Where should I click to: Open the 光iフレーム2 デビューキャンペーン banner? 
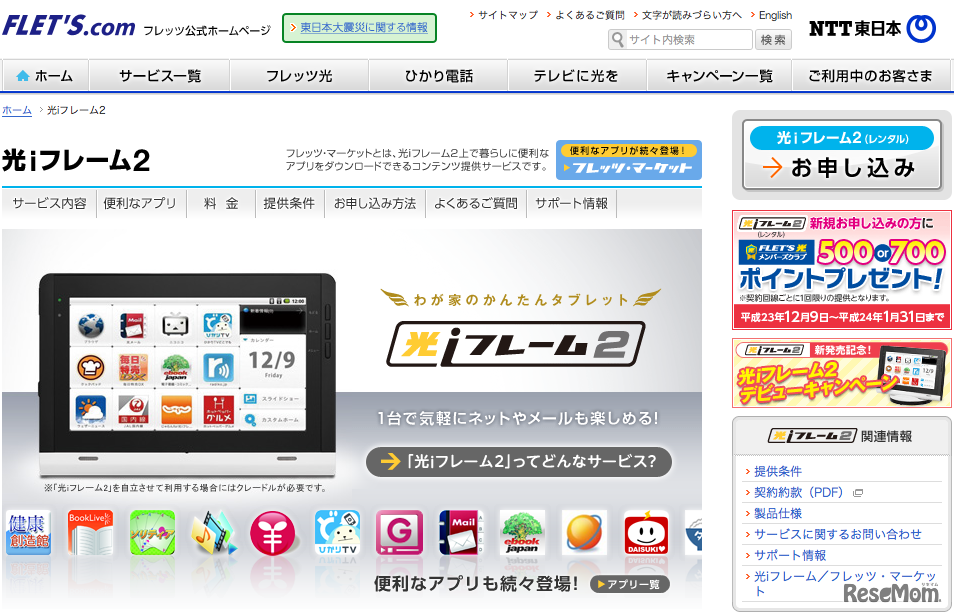tap(841, 373)
